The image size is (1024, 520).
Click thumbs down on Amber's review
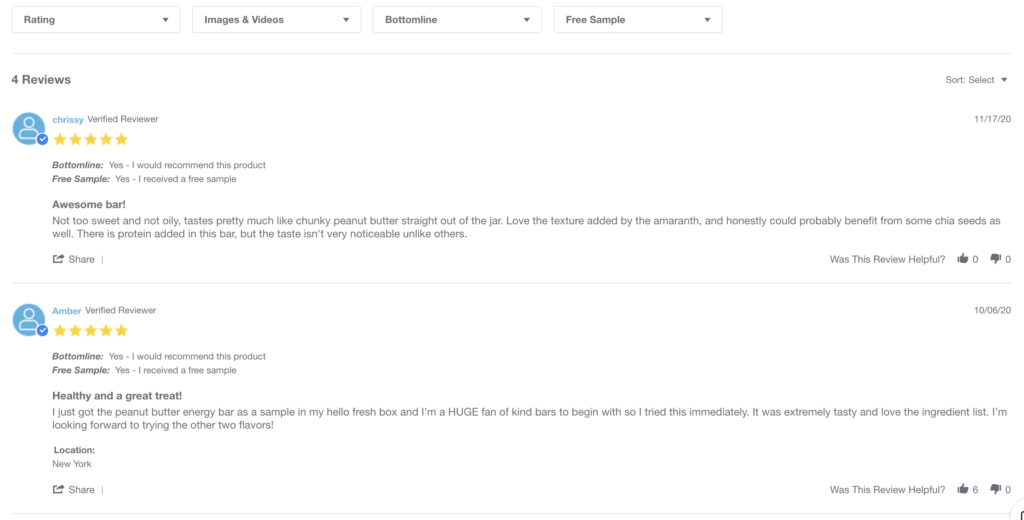click(x=995, y=489)
